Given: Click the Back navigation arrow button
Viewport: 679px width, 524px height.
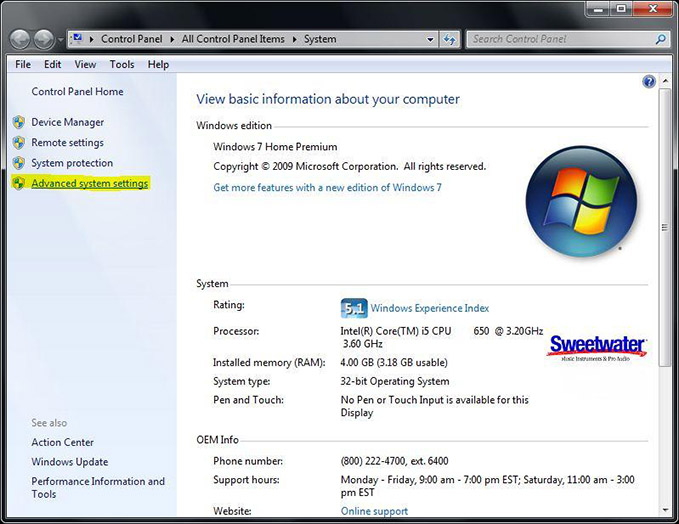Looking at the screenshot, I should (19, 39).
